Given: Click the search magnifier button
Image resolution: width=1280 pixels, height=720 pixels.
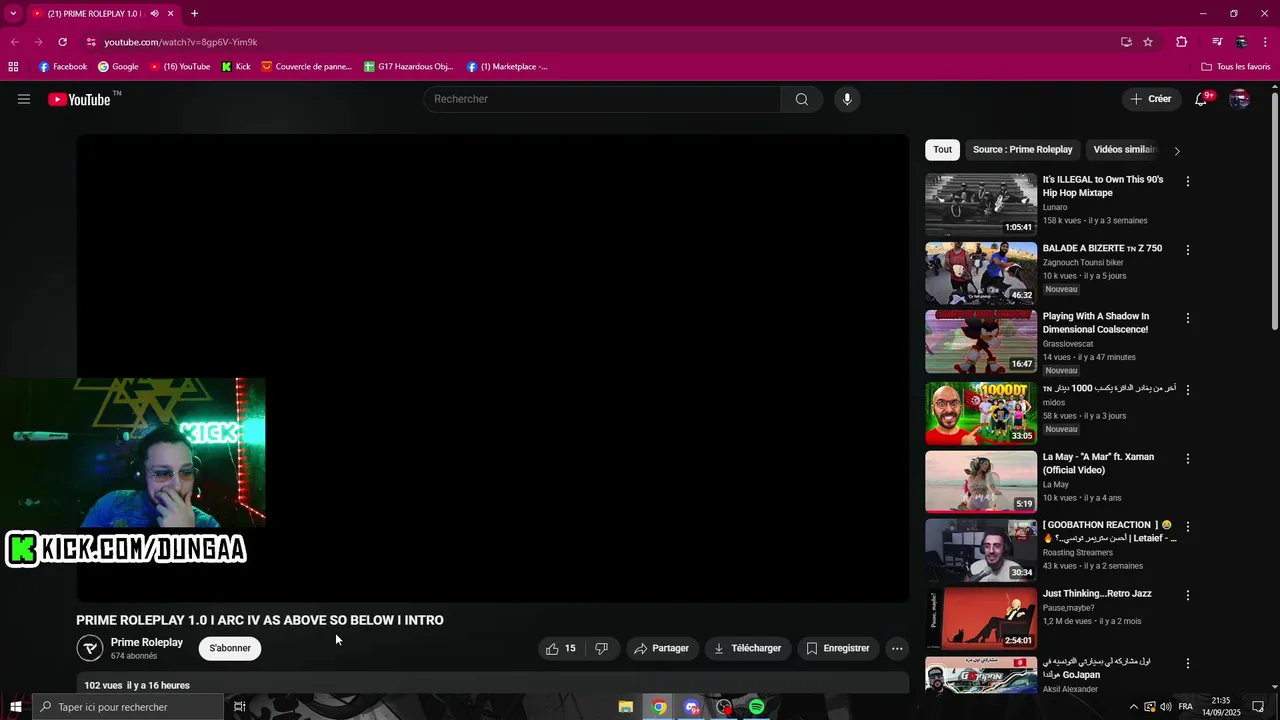Looking at the screenshot, I should pos(802,99).
